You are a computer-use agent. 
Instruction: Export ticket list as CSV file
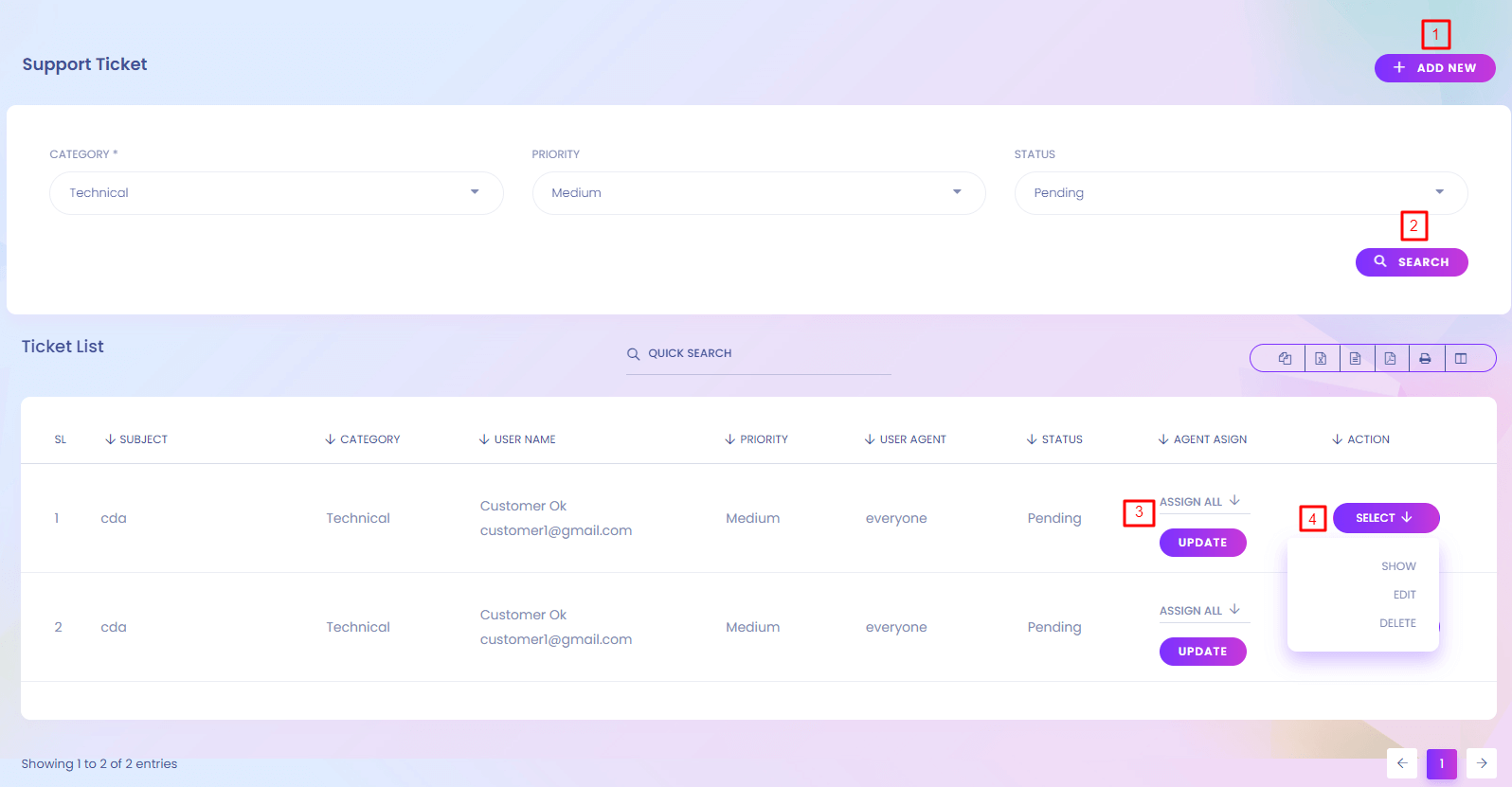1356,358
